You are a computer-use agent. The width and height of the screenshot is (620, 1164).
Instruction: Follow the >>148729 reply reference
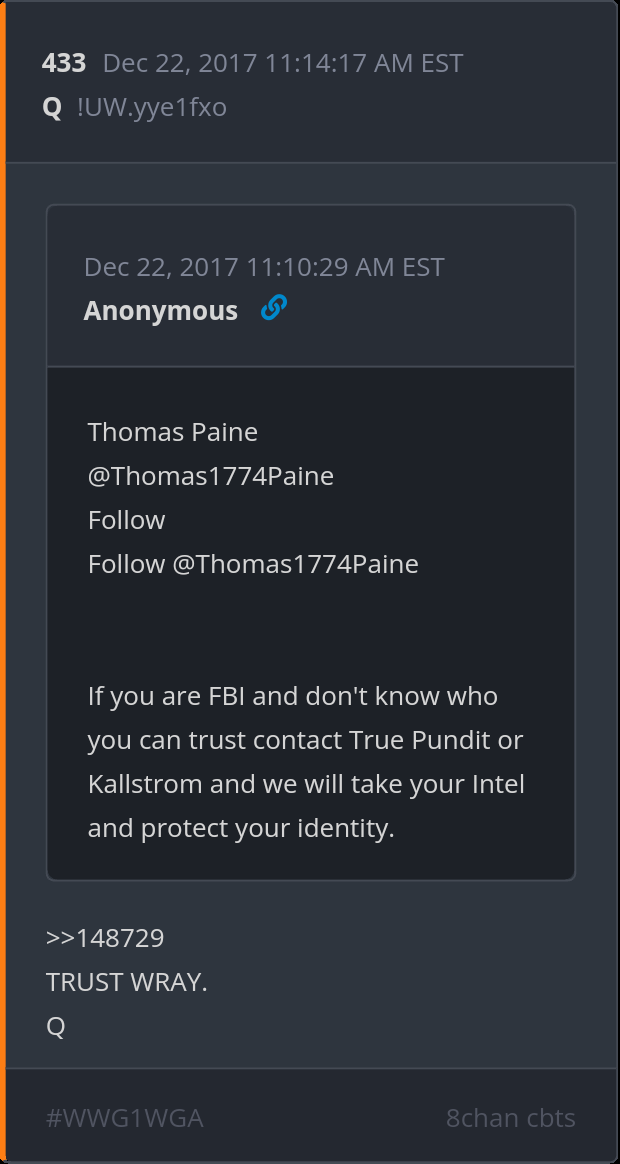pyautogui.click(x=105, y=938)
